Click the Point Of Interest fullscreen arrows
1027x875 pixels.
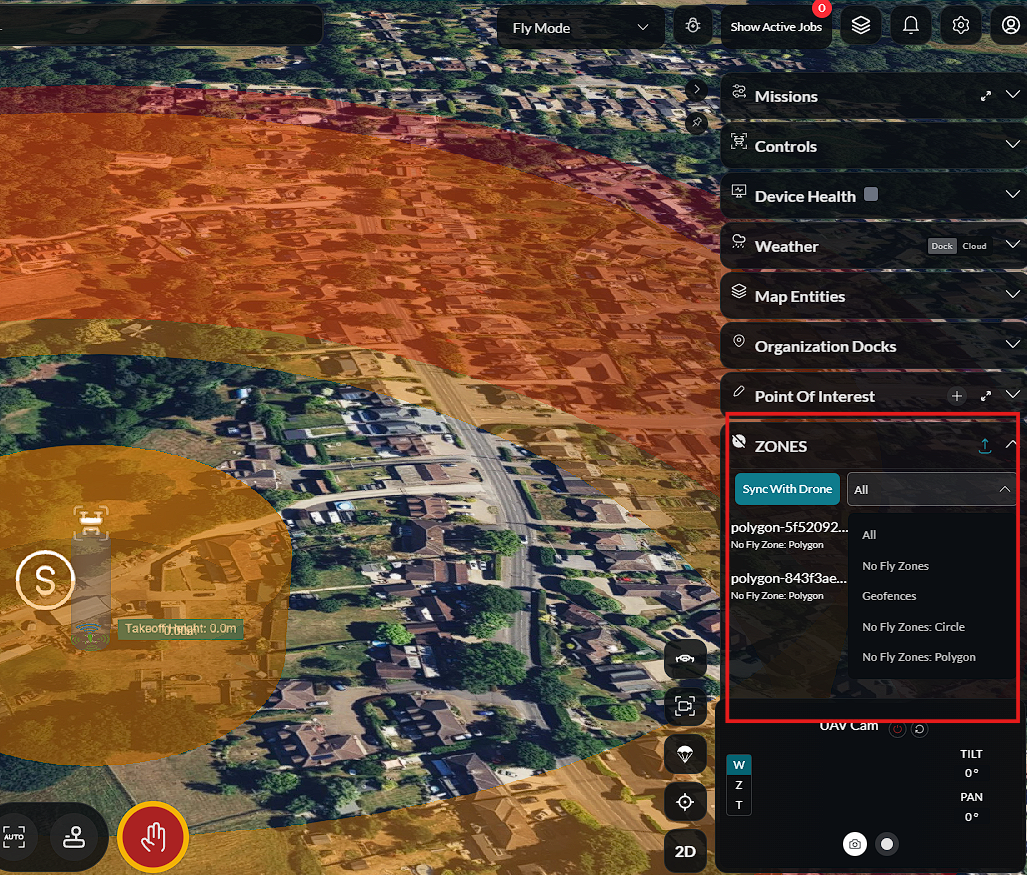pos(986,396)
